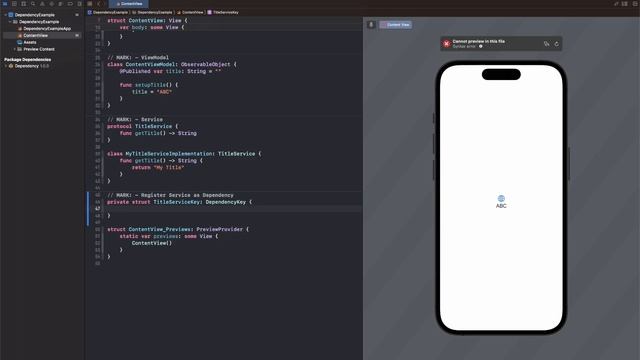Open Syntax error info details
Screen dimensions: 640x360
pos(481,47)
